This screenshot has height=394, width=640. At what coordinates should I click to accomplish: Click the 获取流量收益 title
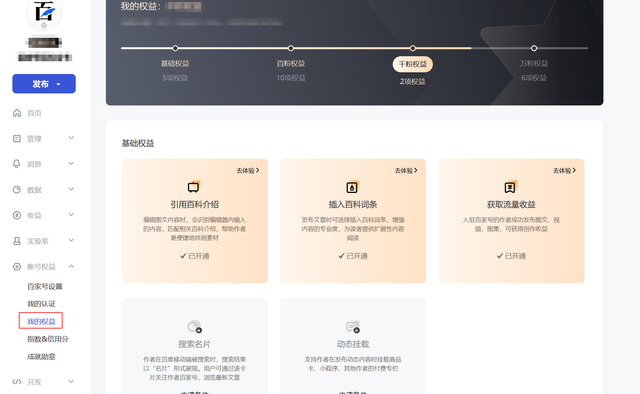coord(511,204)
